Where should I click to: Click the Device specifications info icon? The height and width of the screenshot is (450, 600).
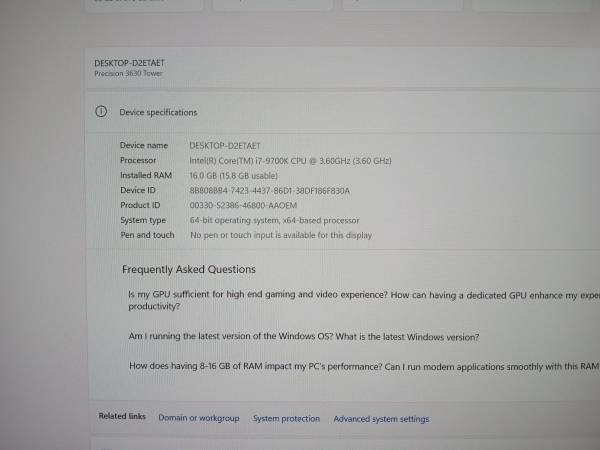(101, 112)
